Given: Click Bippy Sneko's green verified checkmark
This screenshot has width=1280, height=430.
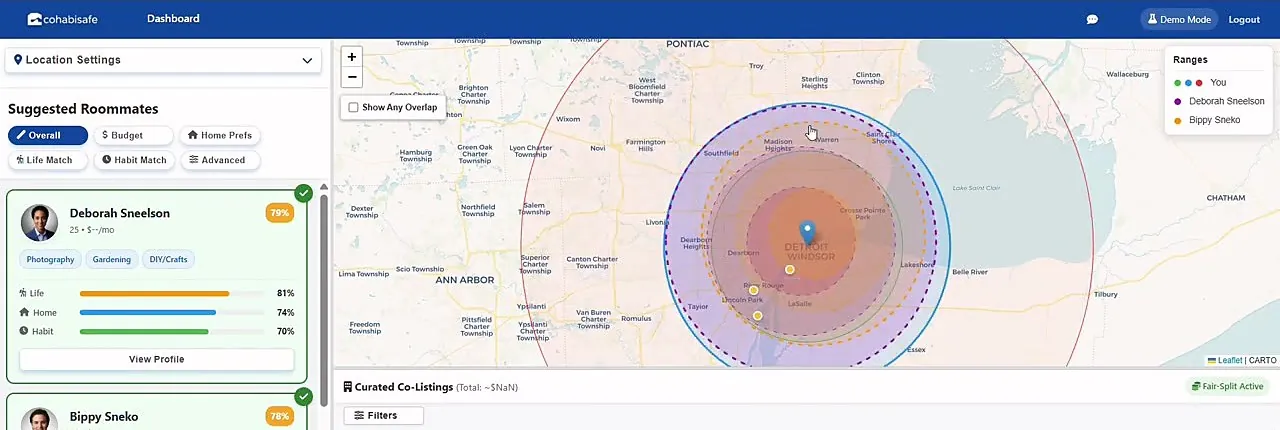Looking at the screenshot, I should tap(304, 396).
